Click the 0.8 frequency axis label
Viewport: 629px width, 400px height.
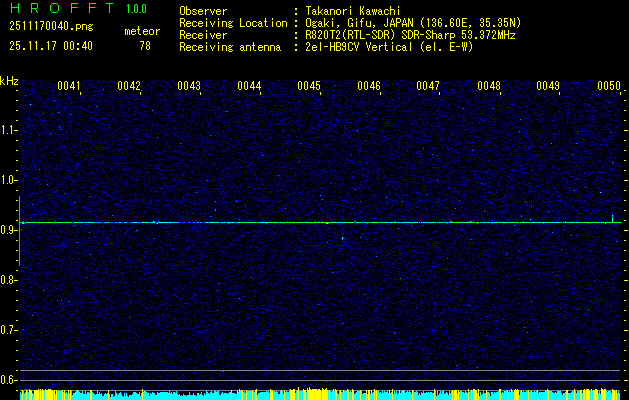[x=9, y=280]
